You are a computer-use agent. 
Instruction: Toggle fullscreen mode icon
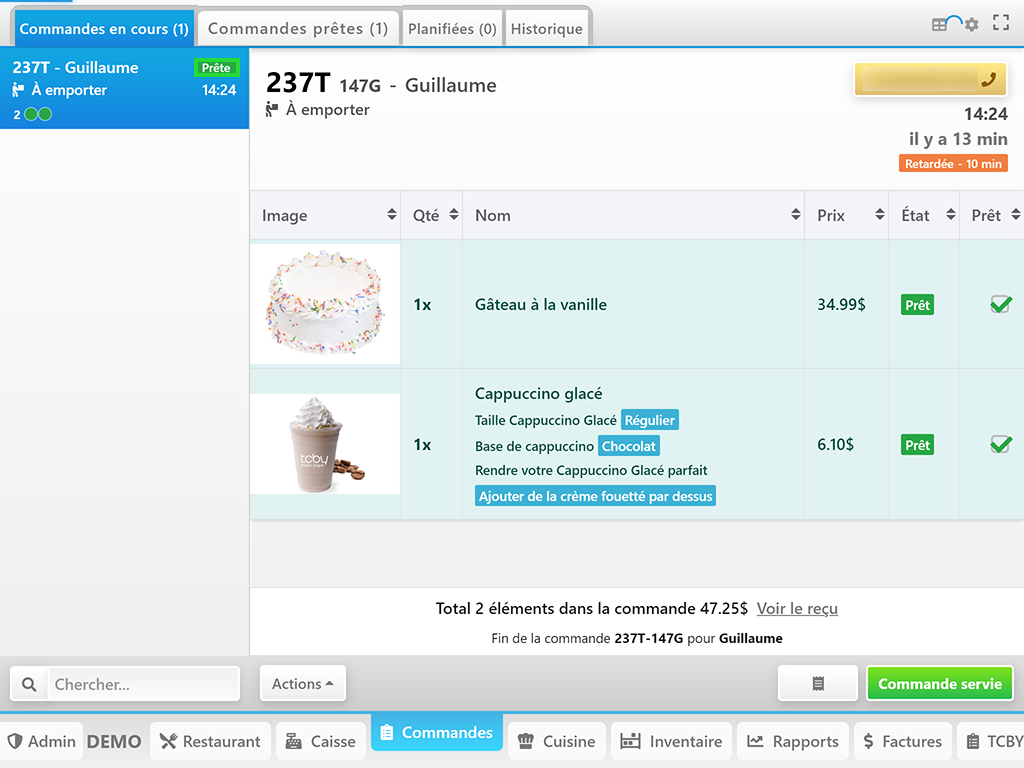click(1001, 23)
